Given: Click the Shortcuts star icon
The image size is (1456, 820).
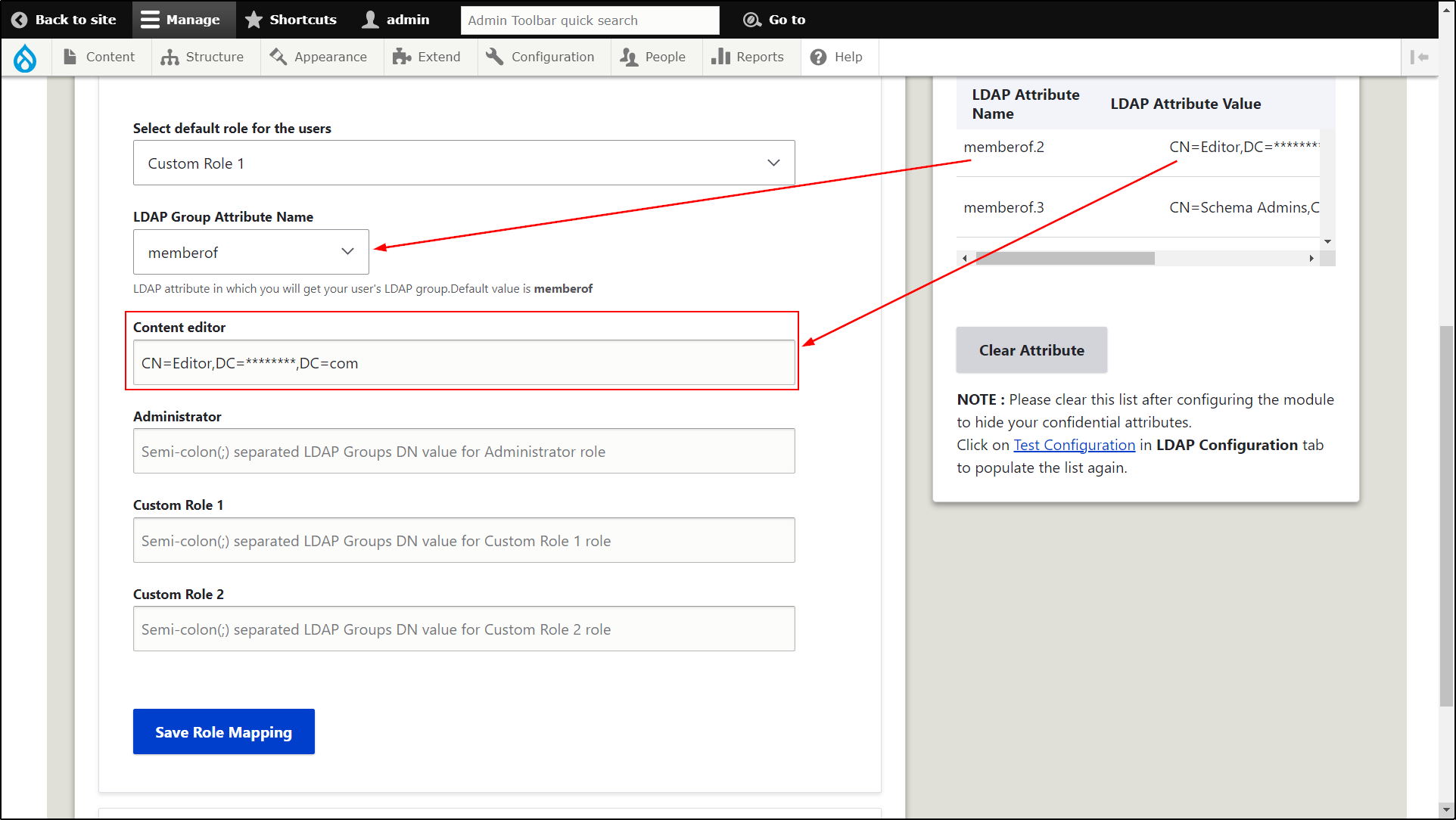Looking at the screenshot, I should pyautogui.click(x=253, y=19).
